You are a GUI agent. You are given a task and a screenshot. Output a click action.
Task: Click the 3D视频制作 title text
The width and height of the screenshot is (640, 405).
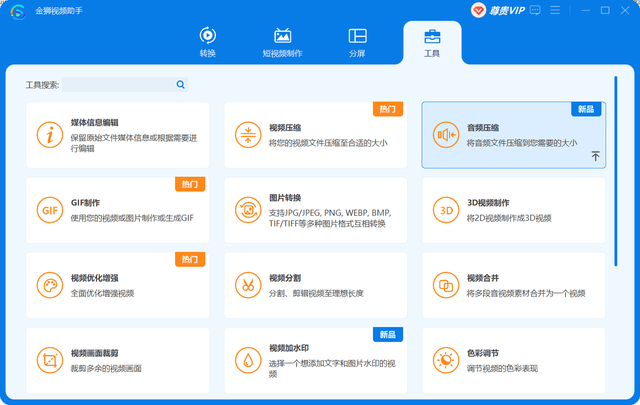click(488, 203)
